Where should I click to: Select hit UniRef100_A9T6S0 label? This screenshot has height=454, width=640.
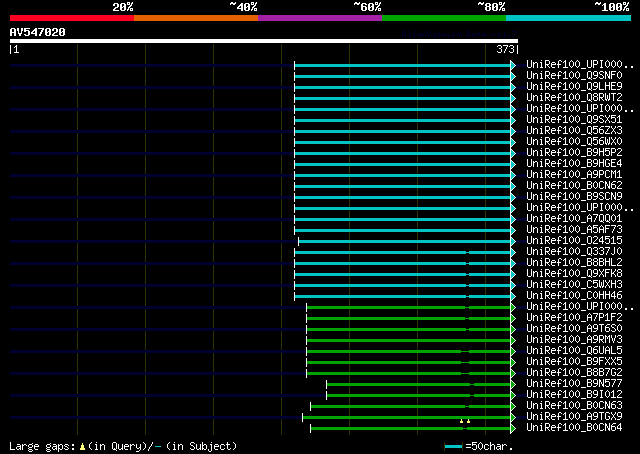(574, 329)
